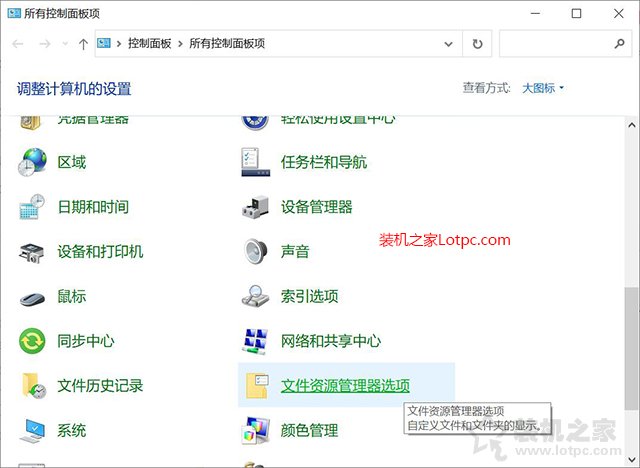Open the 网络和共享中心 network icon
This screenshot has height=468, width=640.
tap(256, 341)
